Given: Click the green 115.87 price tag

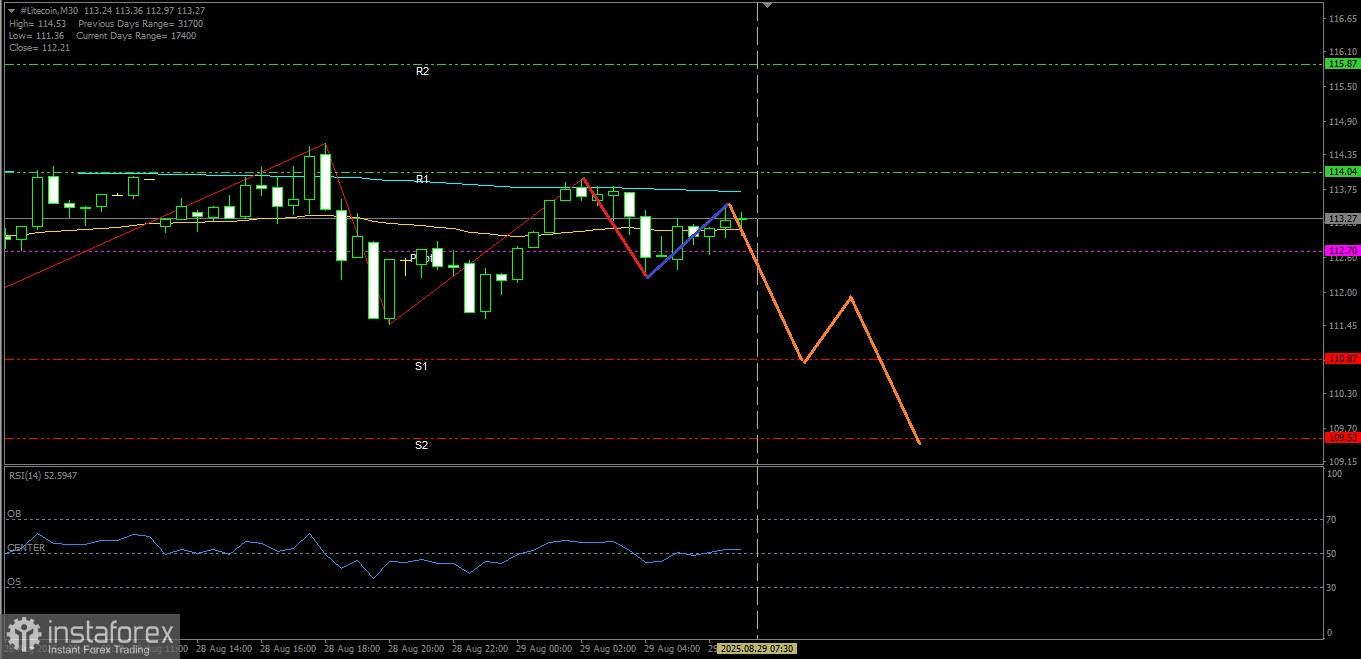Looking at the screenshot, I should click(1341, 64).
